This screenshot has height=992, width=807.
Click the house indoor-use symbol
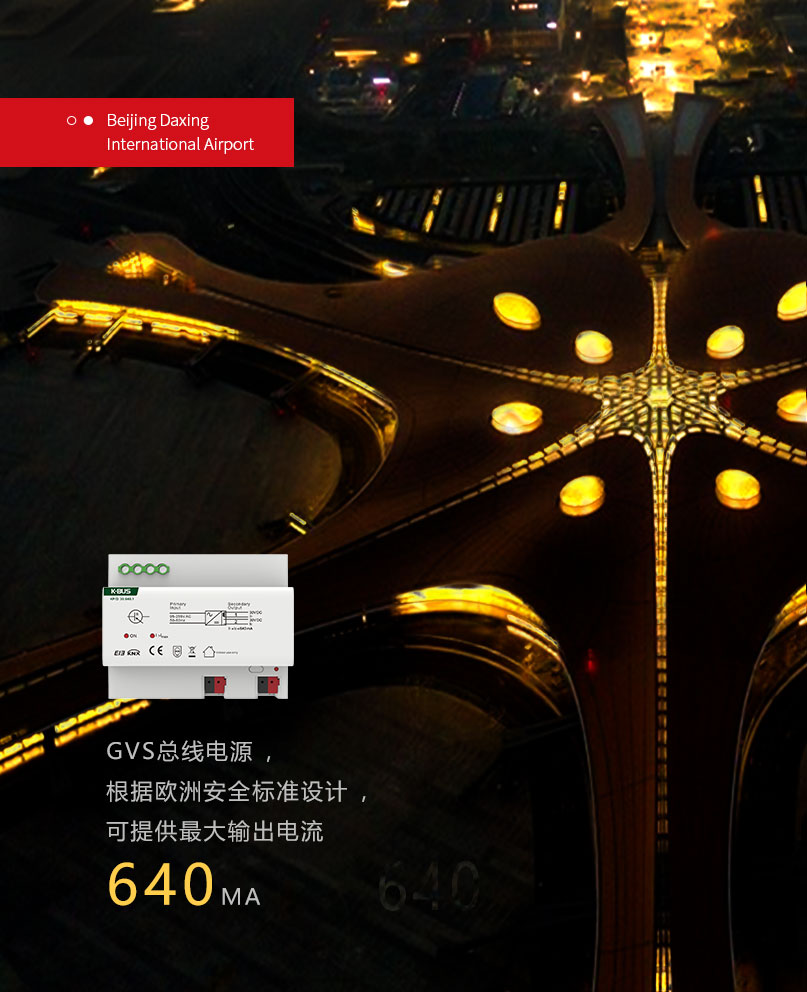tap(209, 652)
